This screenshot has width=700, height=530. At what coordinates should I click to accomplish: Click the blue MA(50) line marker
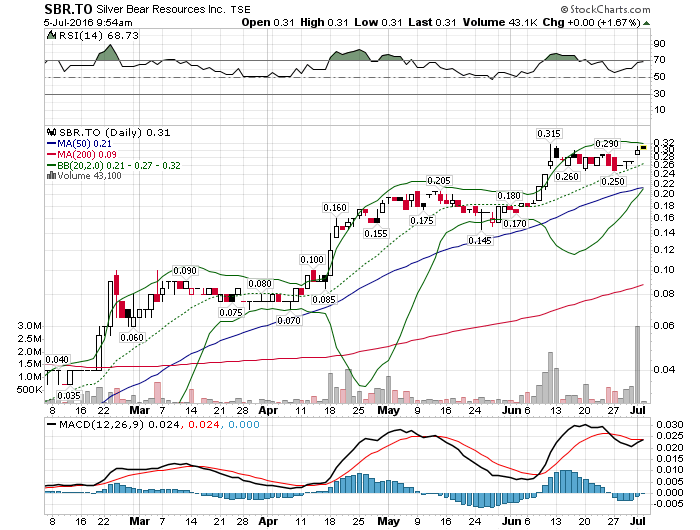(x=52, y=142)
